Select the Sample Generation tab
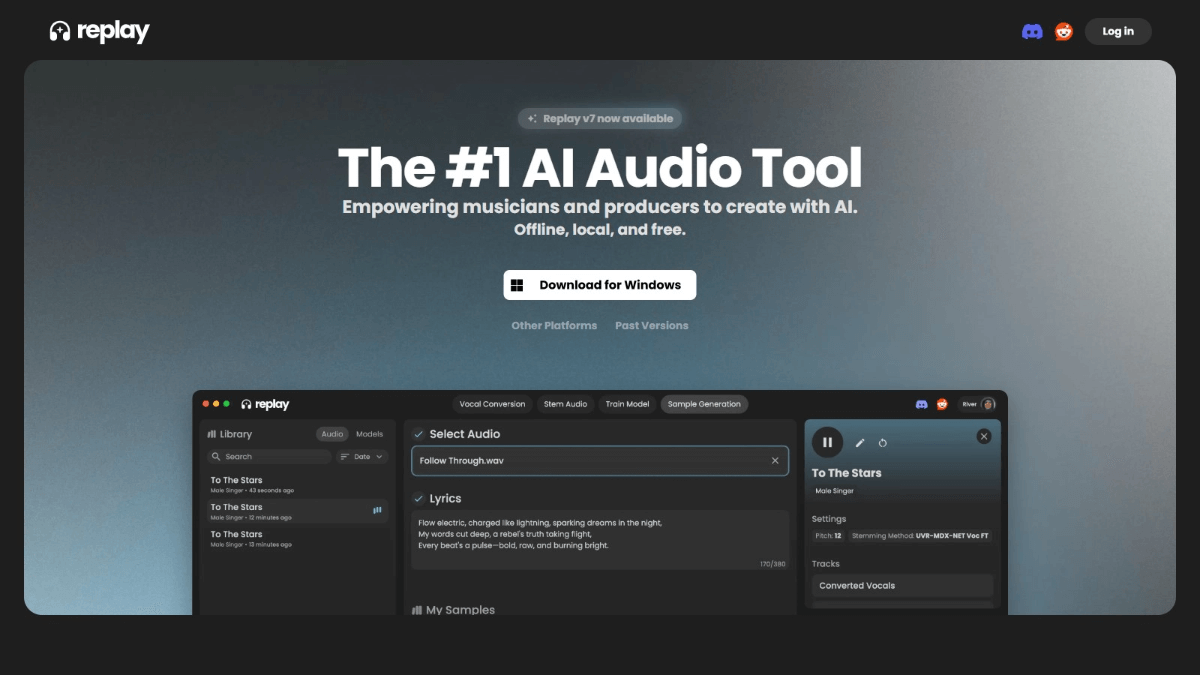This screenshot has height=675, width=1200. point(704,404)
